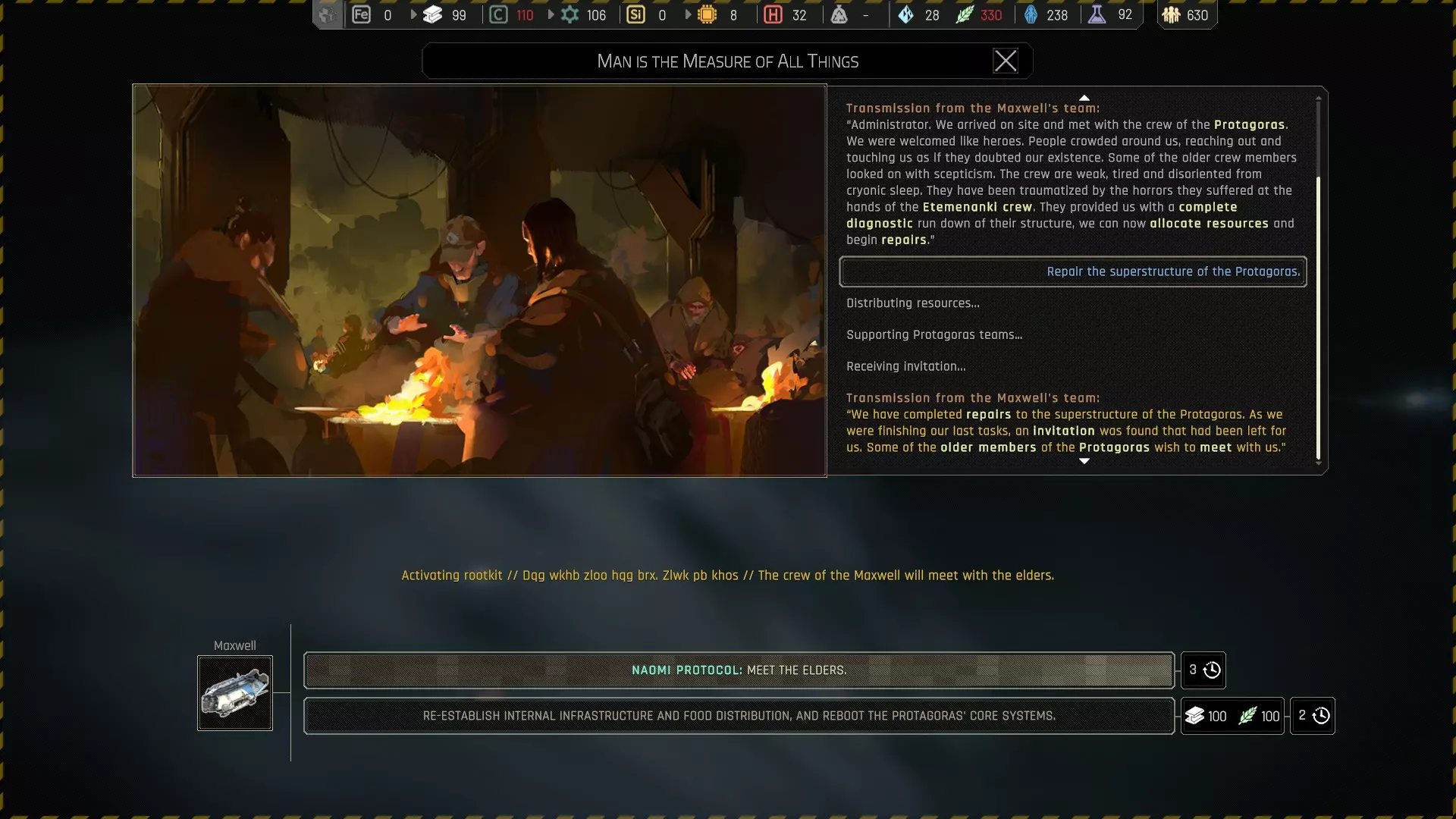Click the transmission log scrollbar
The image size is (1456, 819).
tap(1318, 318)
